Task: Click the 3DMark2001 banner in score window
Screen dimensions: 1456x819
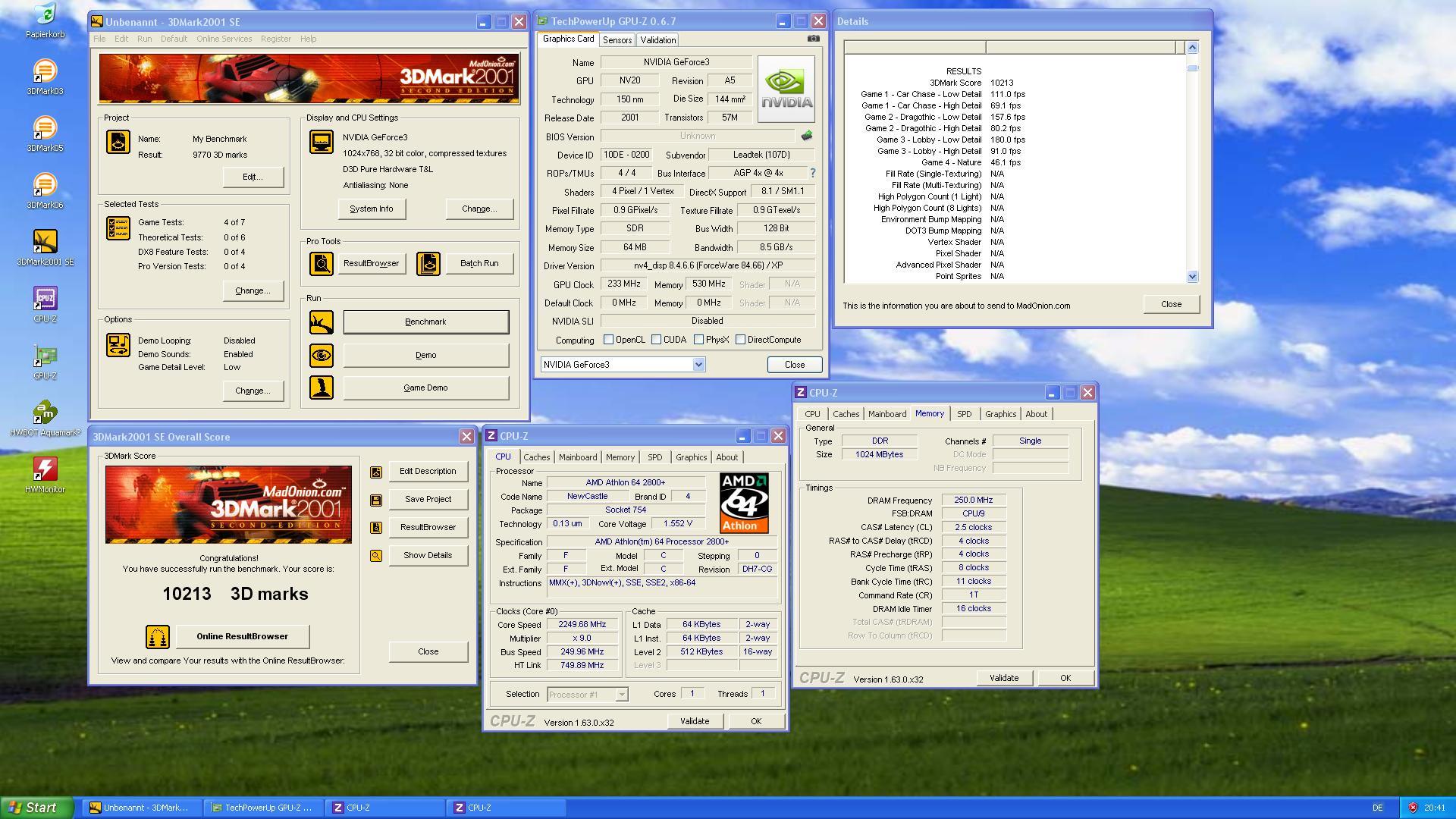Action: click(x=228, y=504)
